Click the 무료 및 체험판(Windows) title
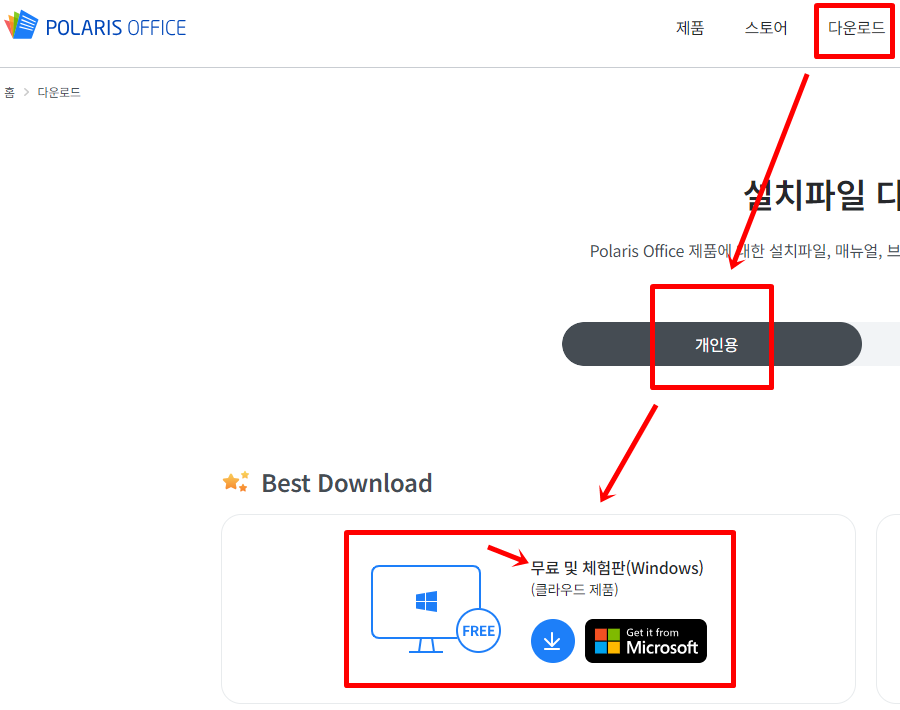The image size is (900, 710). coord(617,568)
